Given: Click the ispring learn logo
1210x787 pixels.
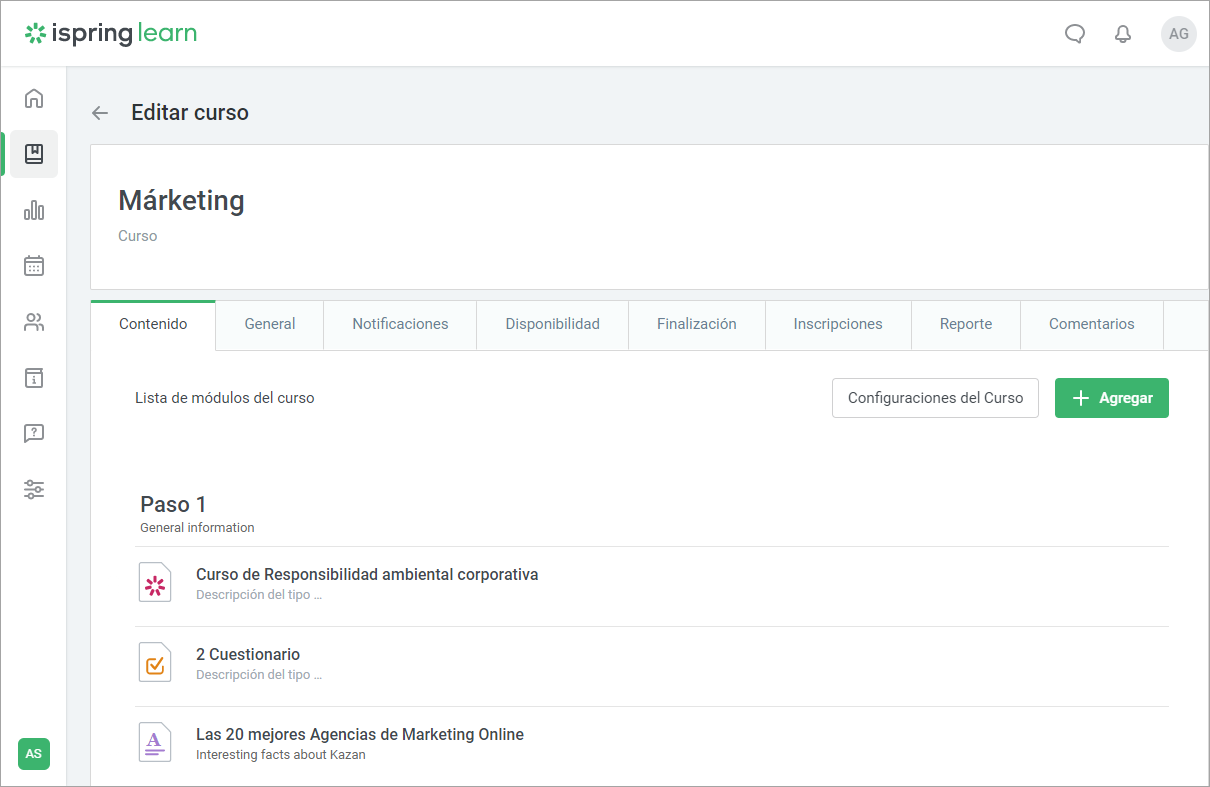Looking at the screenshot, I should pyautogui.click(x=111, y=34).
